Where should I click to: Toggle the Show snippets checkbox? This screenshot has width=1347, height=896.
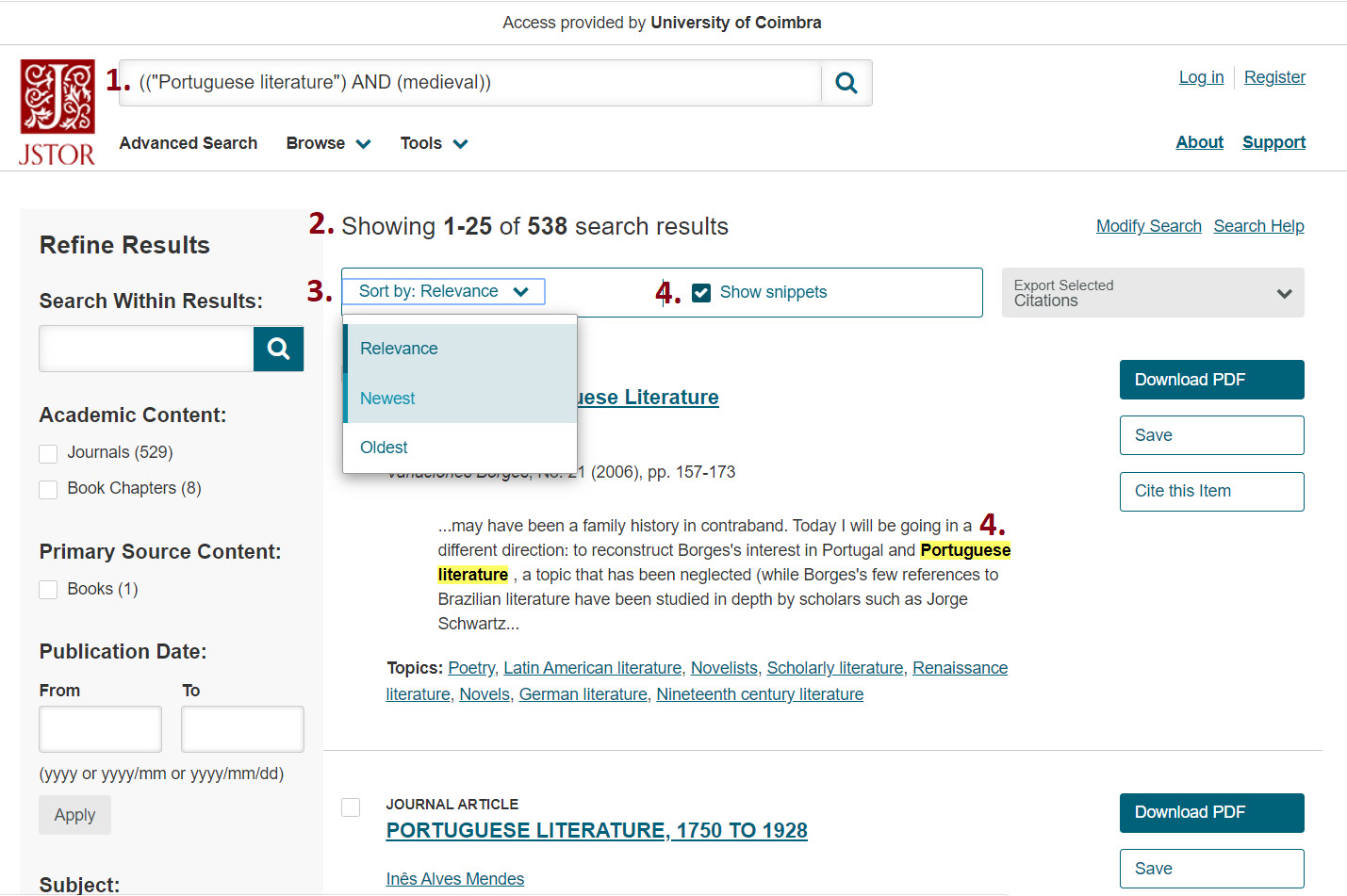coord(701,293)
